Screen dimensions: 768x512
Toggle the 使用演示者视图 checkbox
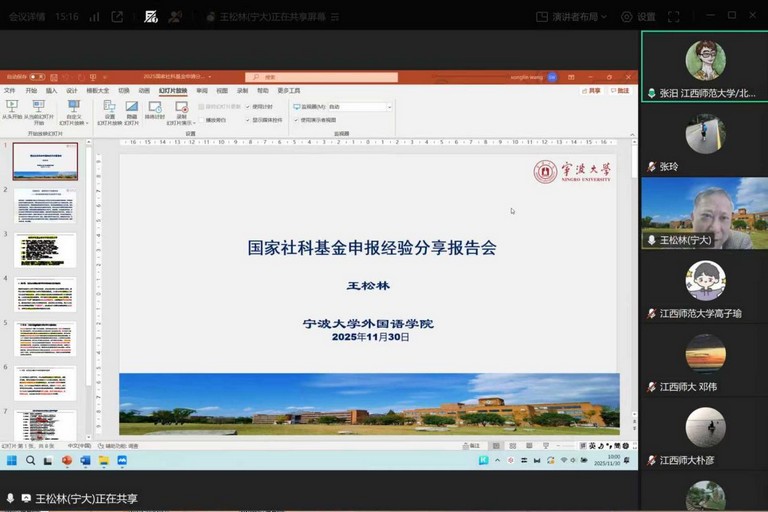pos(296,119)
